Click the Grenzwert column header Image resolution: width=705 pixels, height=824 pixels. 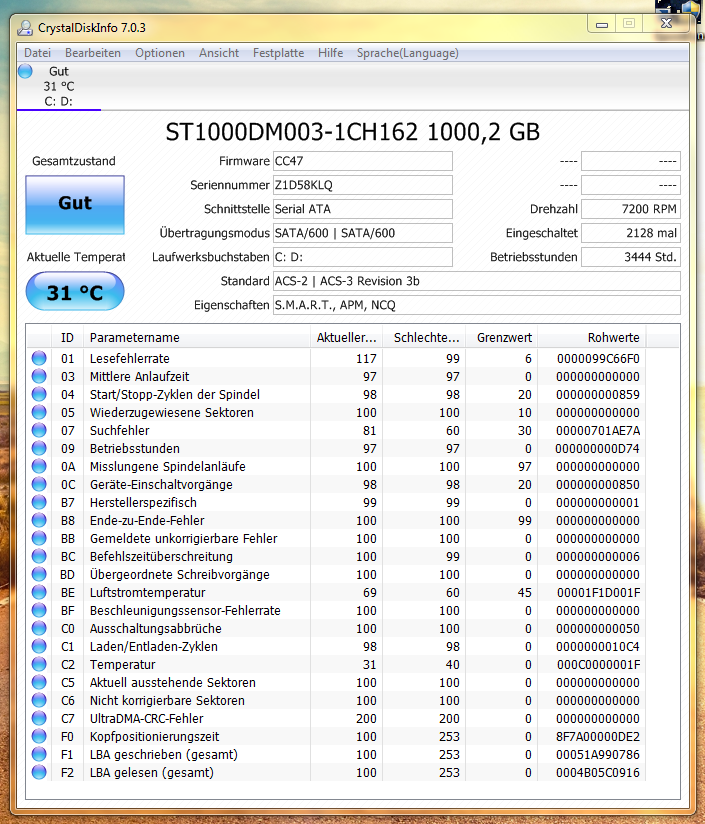pyautogui.click(x=502, y=337)
